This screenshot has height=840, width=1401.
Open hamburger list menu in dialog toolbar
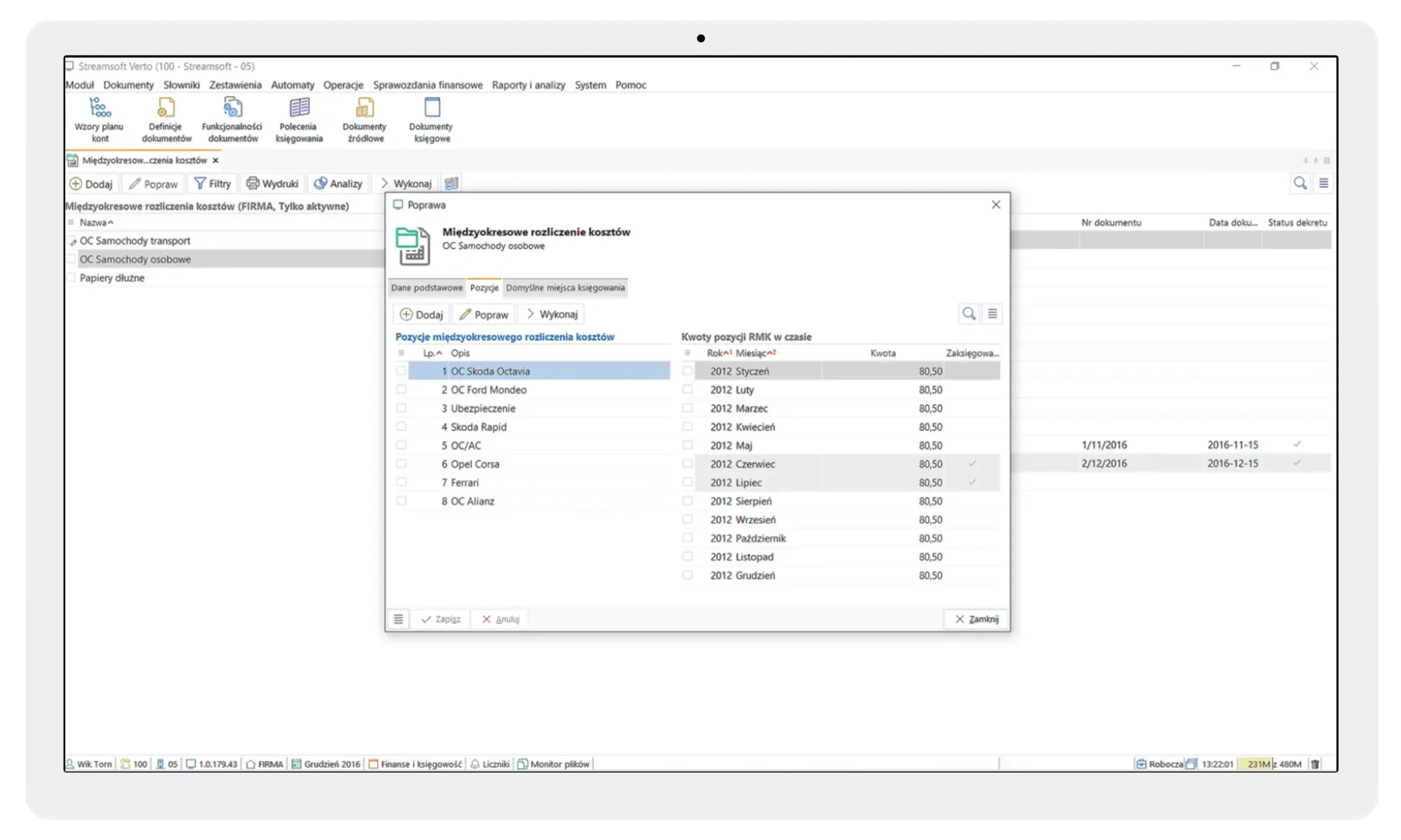click(x=992, y=314)
